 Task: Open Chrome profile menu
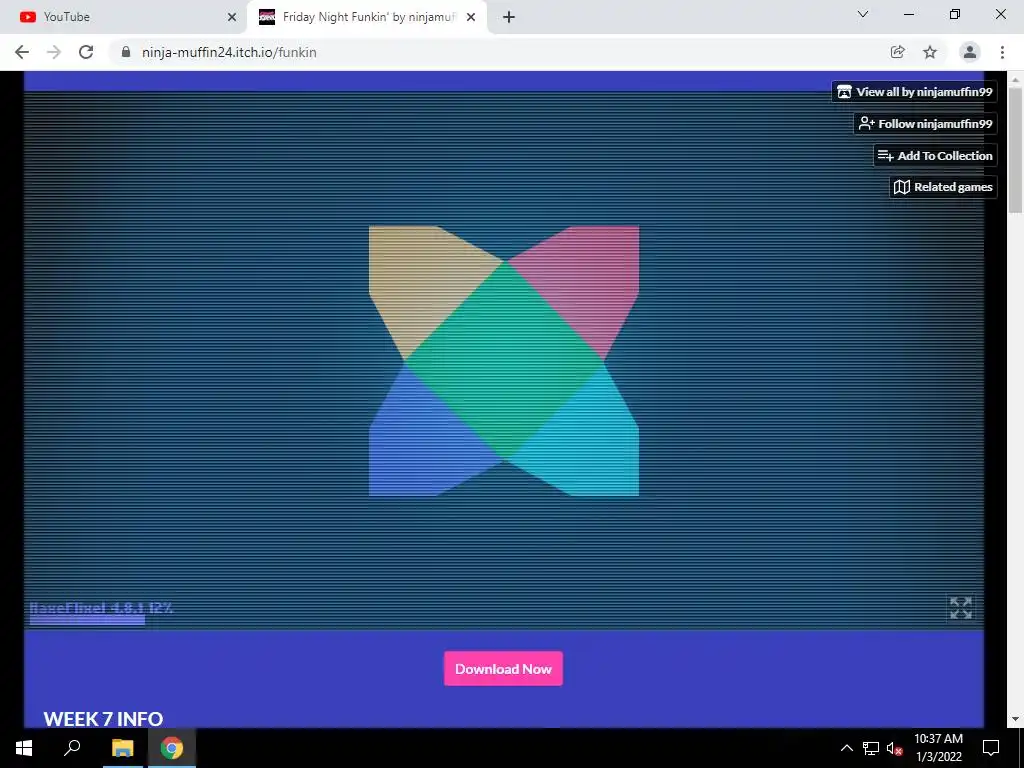coord(970,52)
